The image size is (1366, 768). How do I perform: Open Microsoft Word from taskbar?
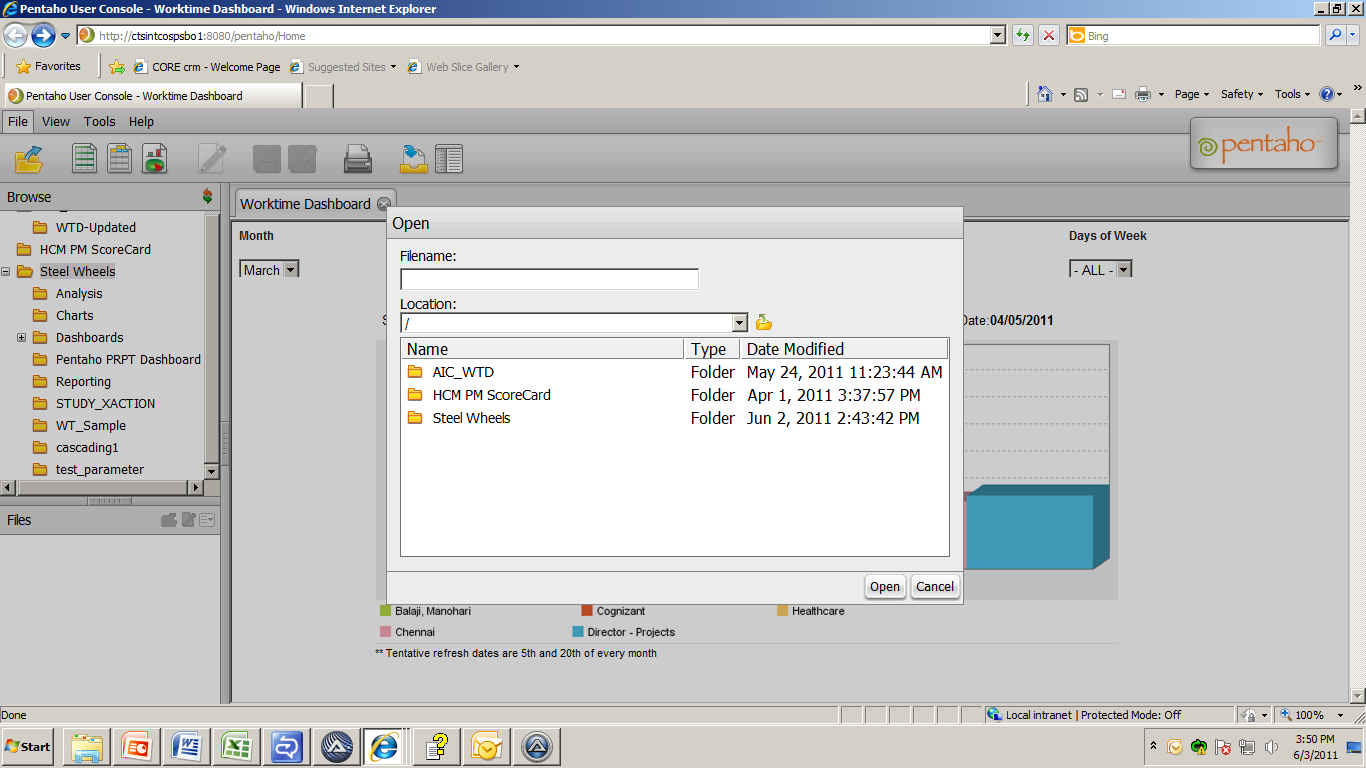(186, 747)
